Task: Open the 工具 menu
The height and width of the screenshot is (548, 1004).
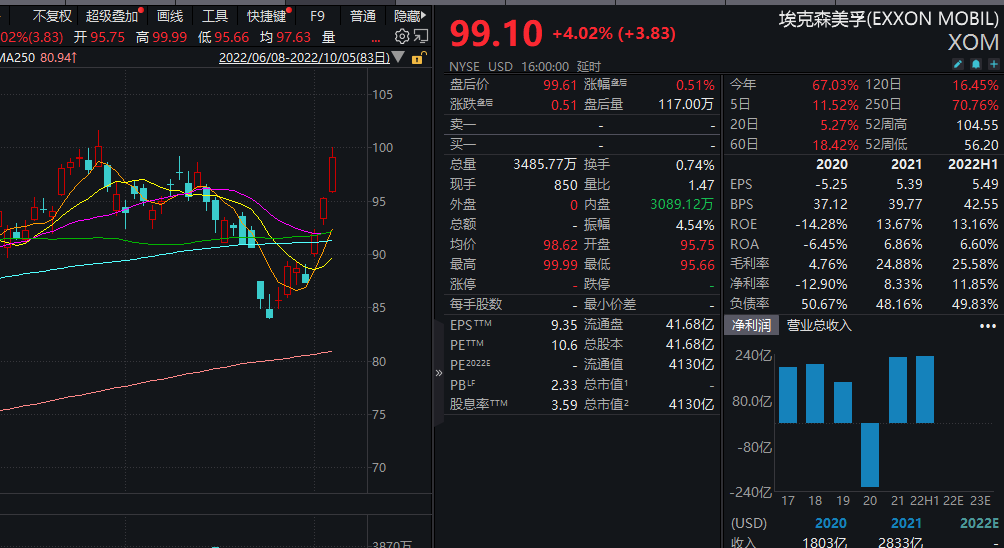Action: tap(215, 16)
